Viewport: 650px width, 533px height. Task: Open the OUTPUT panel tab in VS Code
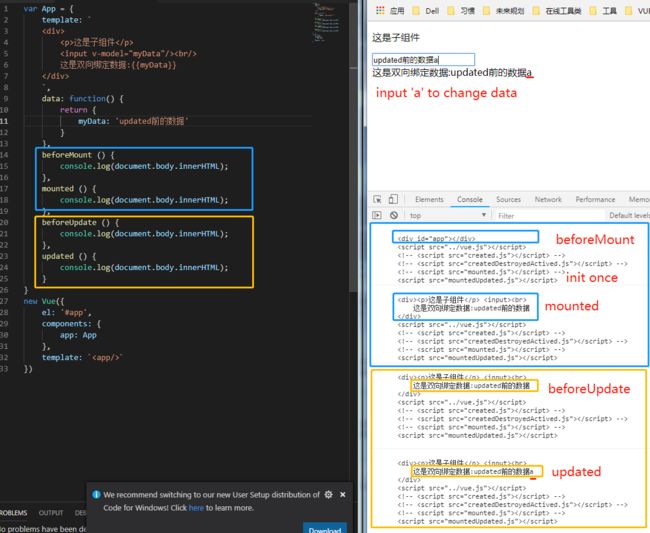point(51,513)
